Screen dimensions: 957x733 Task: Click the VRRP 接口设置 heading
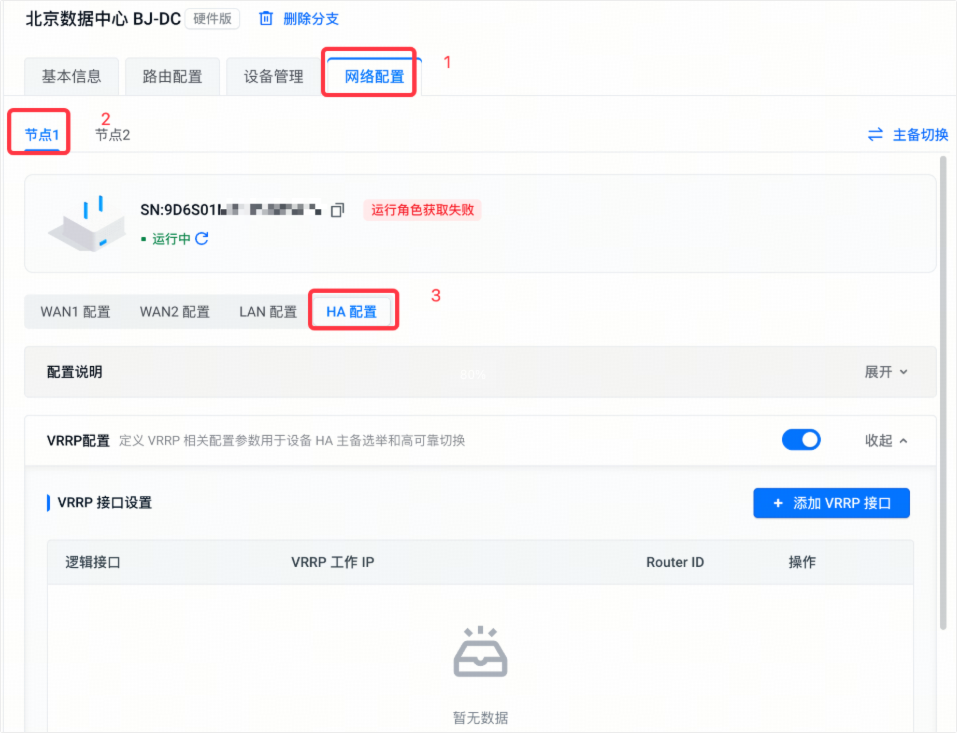[x=104, y=503]
